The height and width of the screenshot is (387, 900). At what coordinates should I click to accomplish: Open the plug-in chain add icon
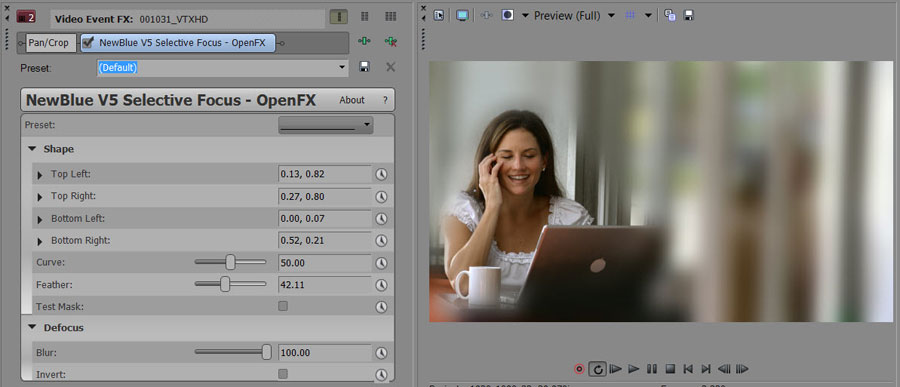coord(364,41)
